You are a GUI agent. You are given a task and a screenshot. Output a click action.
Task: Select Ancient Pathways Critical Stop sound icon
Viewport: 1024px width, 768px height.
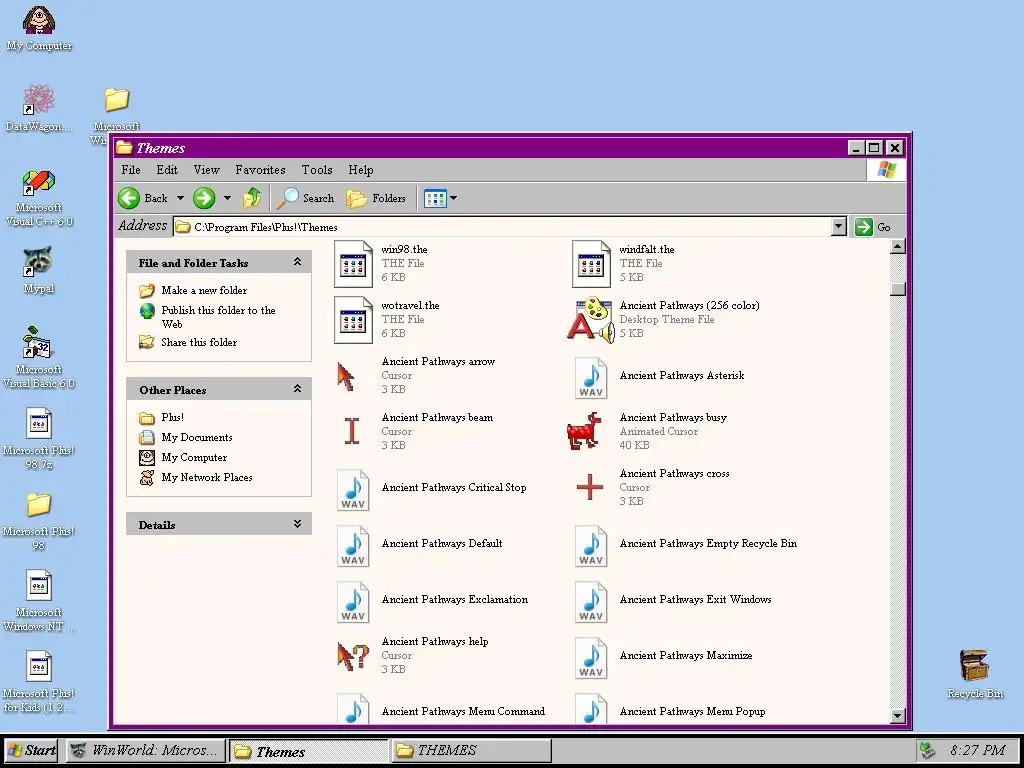point(353,489)
